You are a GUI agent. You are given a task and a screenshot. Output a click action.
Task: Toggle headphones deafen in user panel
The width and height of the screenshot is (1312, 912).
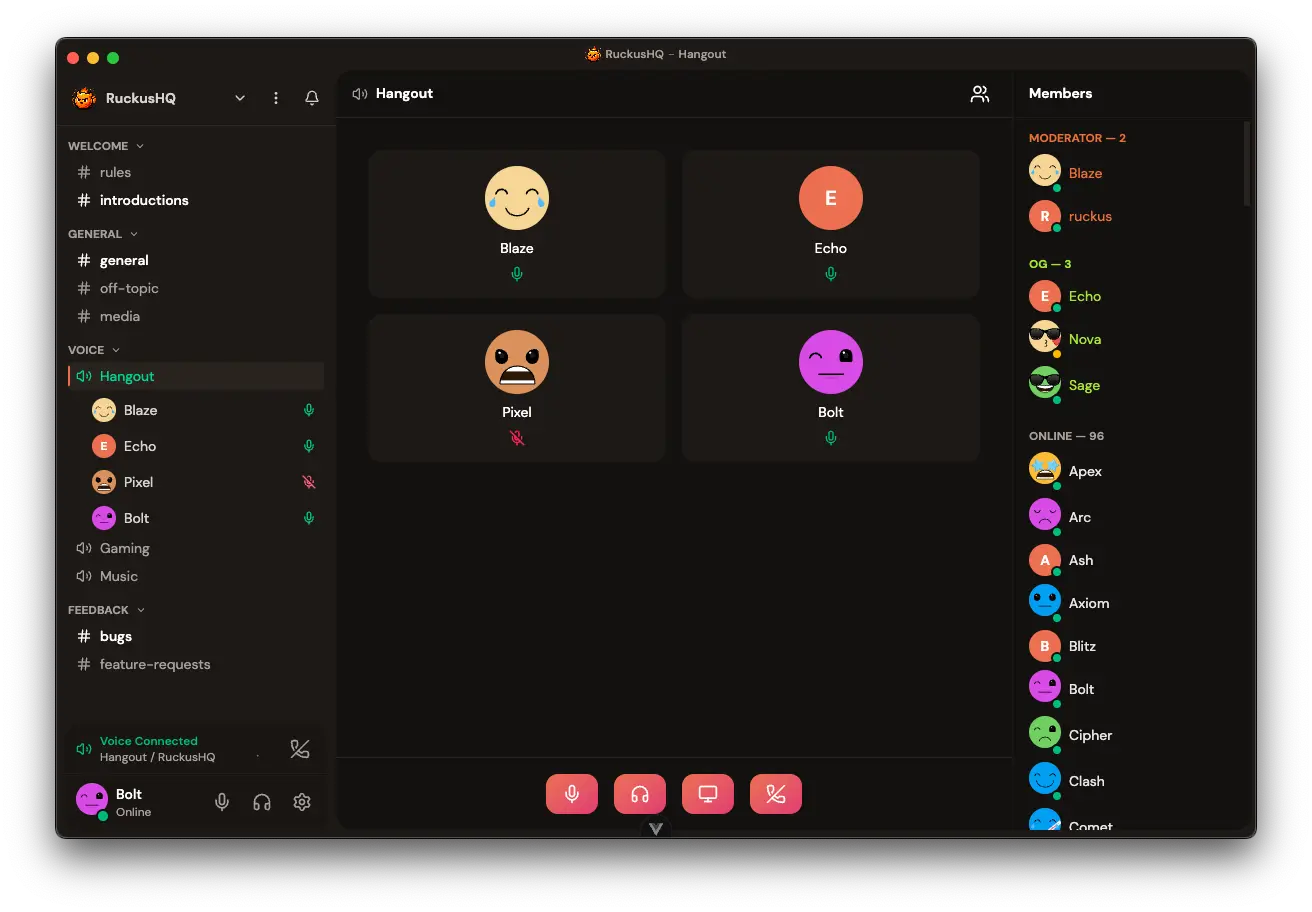[262, 802]
